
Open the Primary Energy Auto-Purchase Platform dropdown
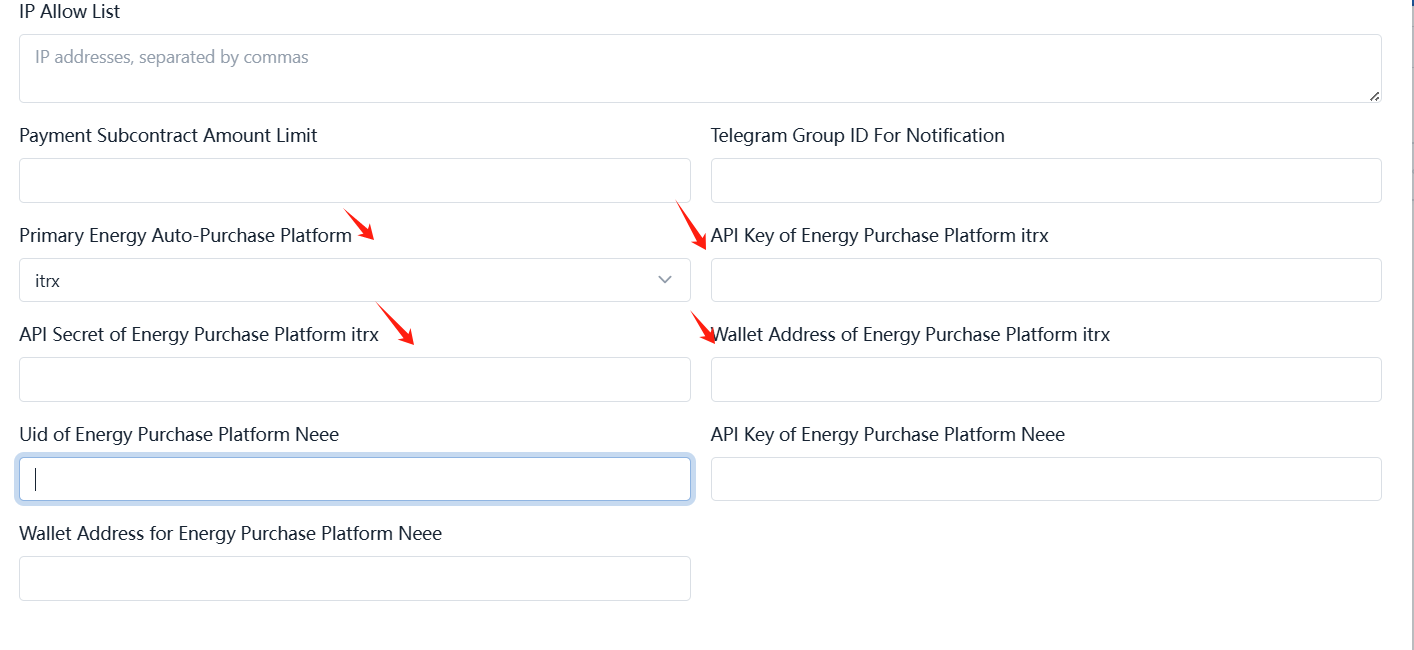pyautogui.click(x=355, y=280)
